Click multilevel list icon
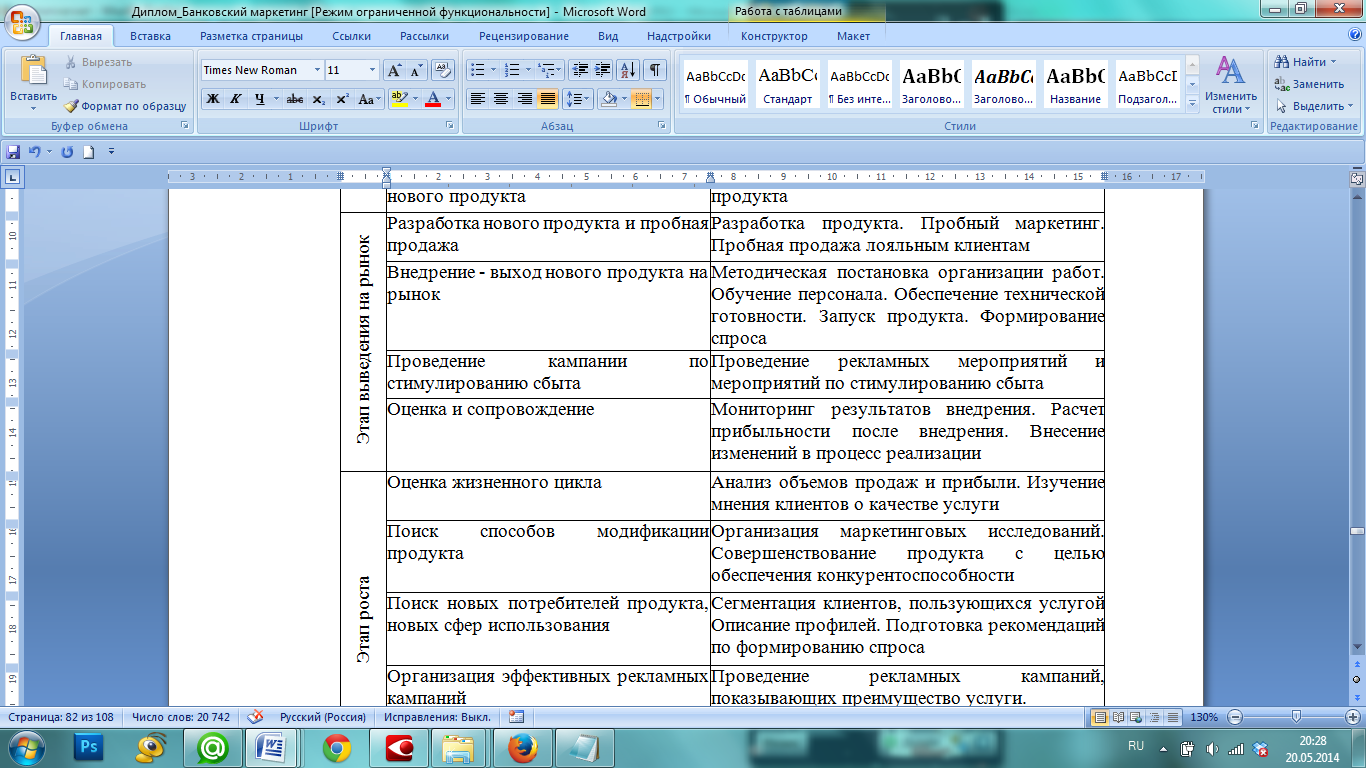The height and width of the screenshot is (768, 1366). (x=546, y=70)
